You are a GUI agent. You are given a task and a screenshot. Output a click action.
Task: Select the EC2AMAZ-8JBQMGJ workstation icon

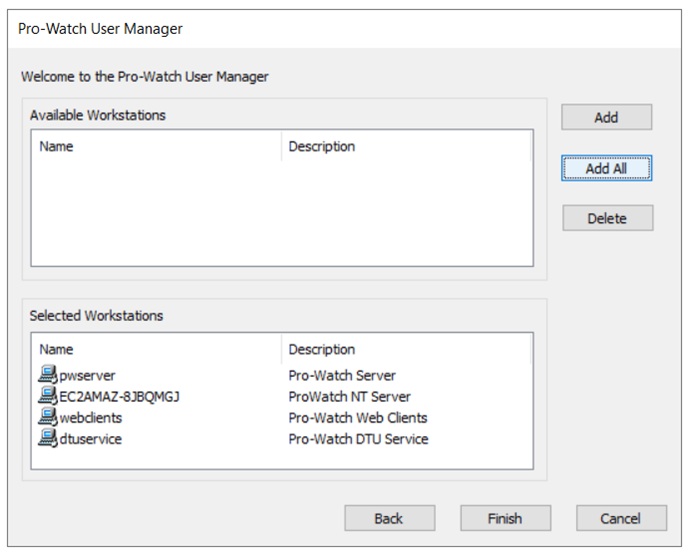click(48, 395)
